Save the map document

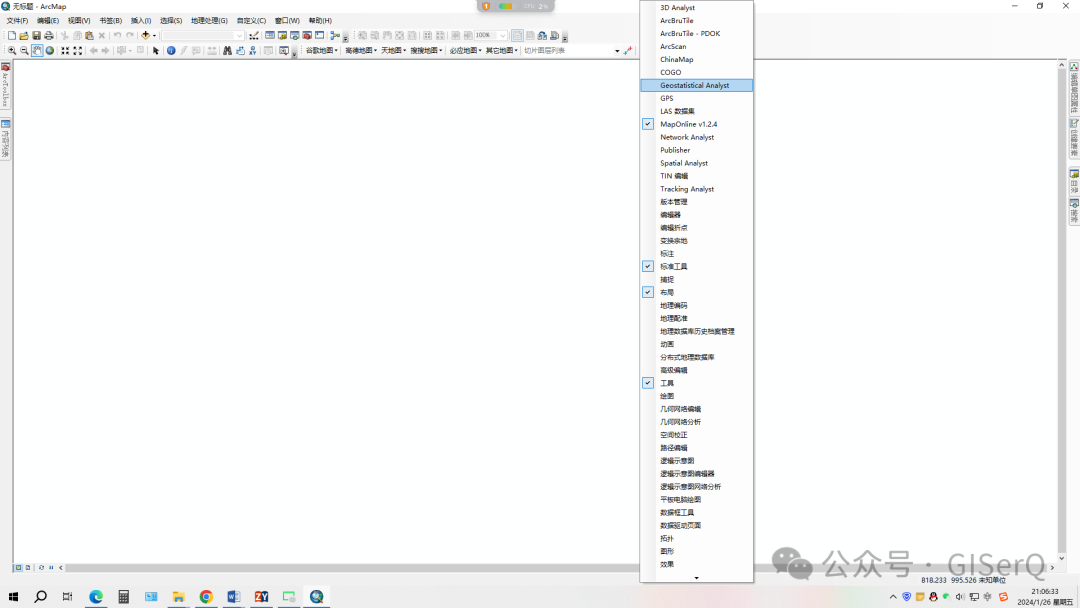coord(38,34)
